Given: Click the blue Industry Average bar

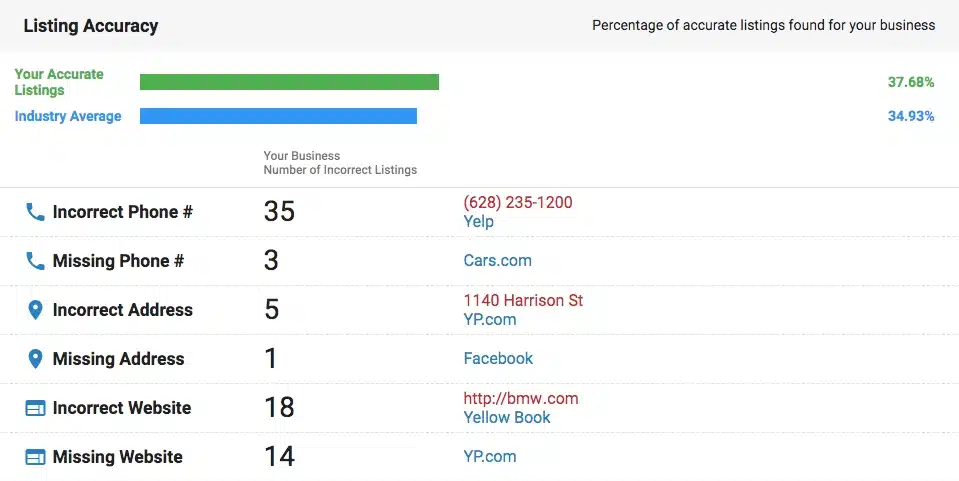Looking at the screenshot, I should pos(278,116).
